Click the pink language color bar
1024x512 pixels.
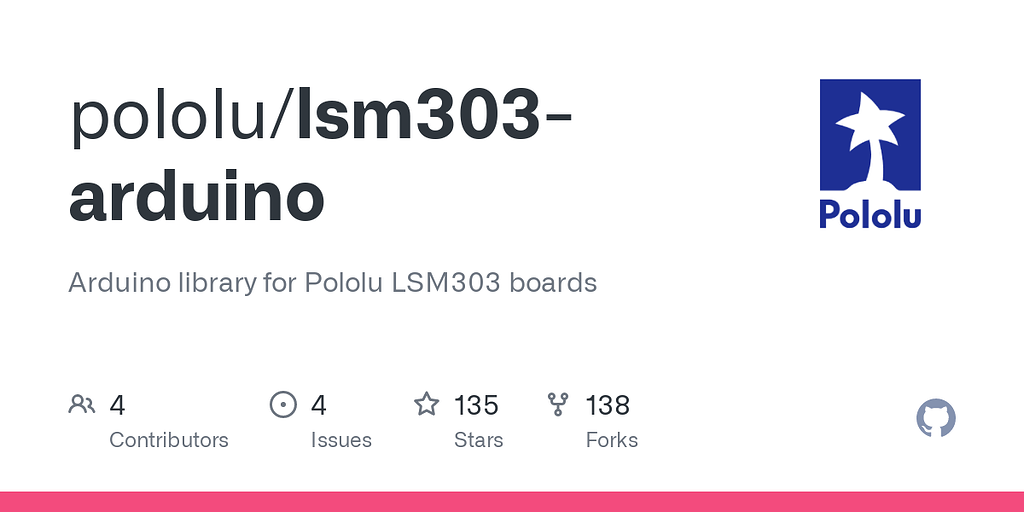pos(512,502)
